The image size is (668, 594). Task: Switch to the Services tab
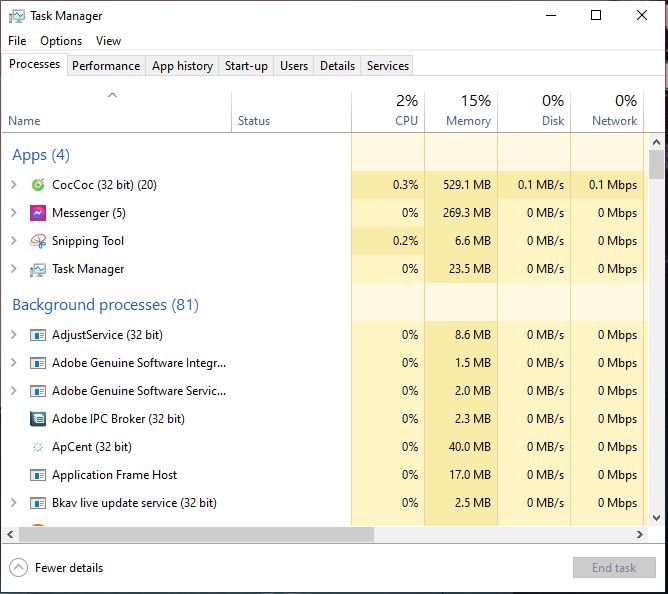(388, 66)
